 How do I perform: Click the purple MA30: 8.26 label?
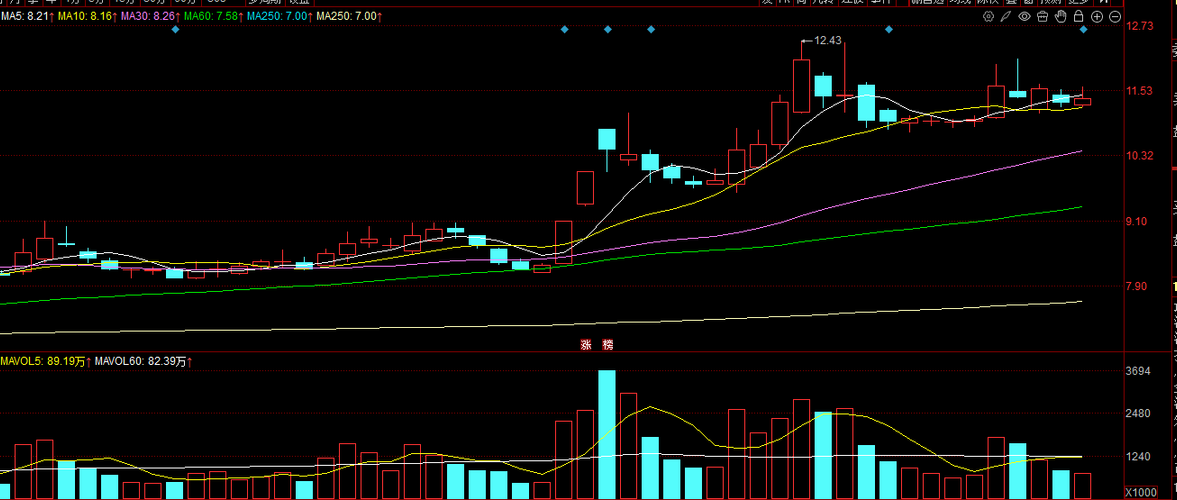149,16
